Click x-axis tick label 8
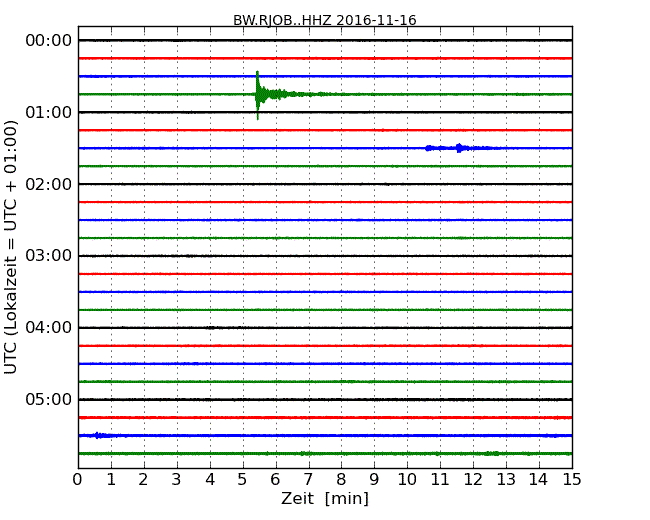This screenshot has height=520, width=650. tap(342, 480)
